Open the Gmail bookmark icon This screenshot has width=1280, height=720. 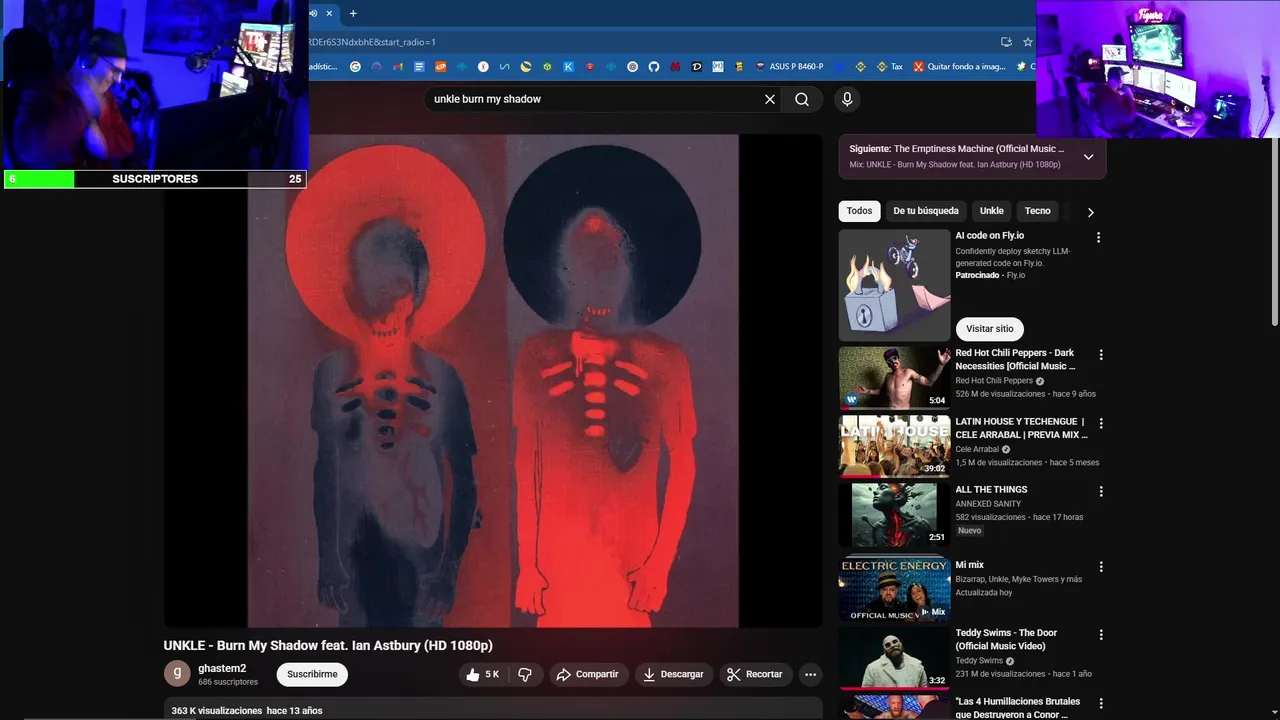click(398, 67)
